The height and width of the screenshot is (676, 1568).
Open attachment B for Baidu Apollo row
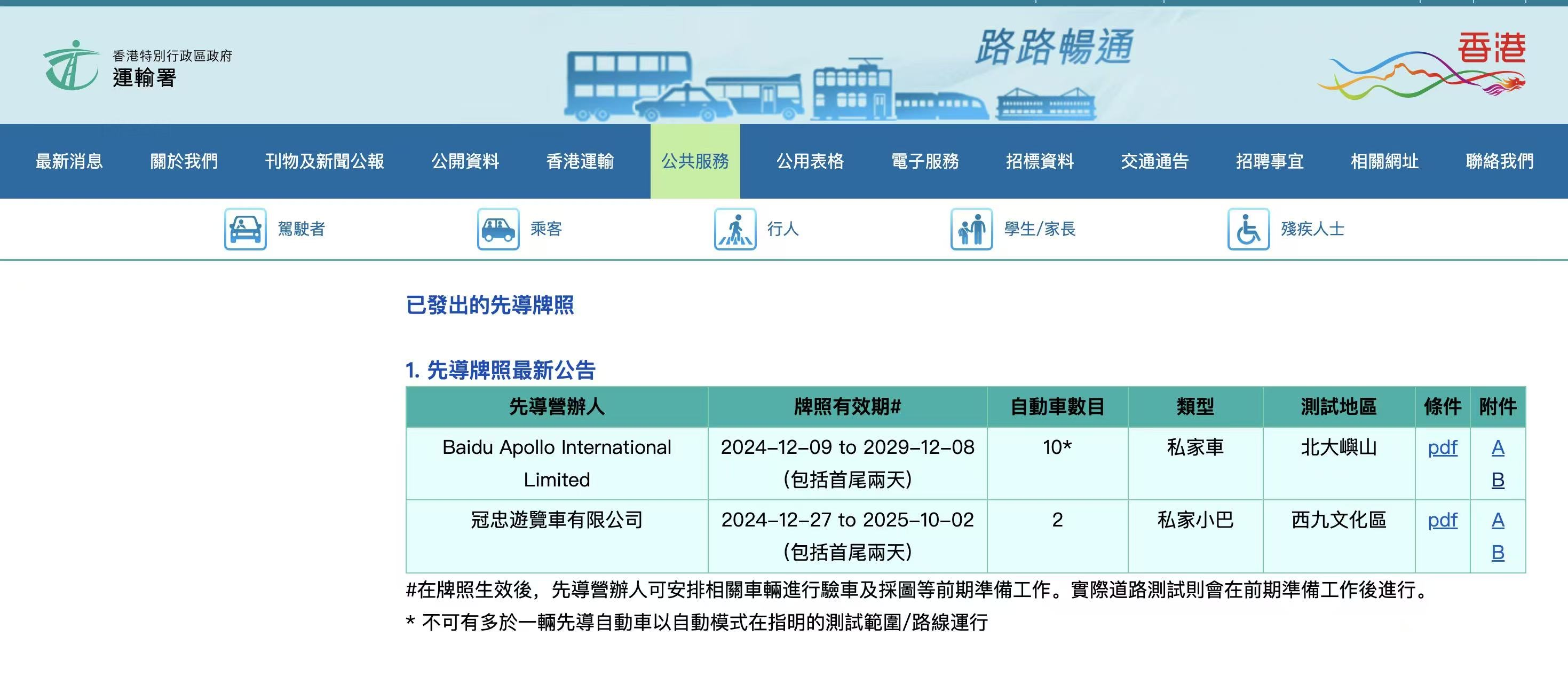[1498, 481]
